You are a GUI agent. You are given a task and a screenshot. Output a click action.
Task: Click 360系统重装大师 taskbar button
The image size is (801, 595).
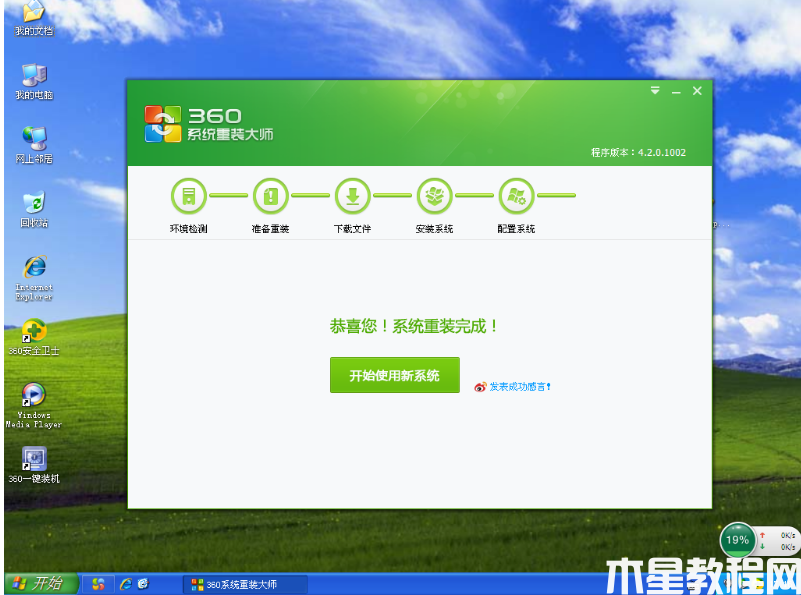pos(245,584)
